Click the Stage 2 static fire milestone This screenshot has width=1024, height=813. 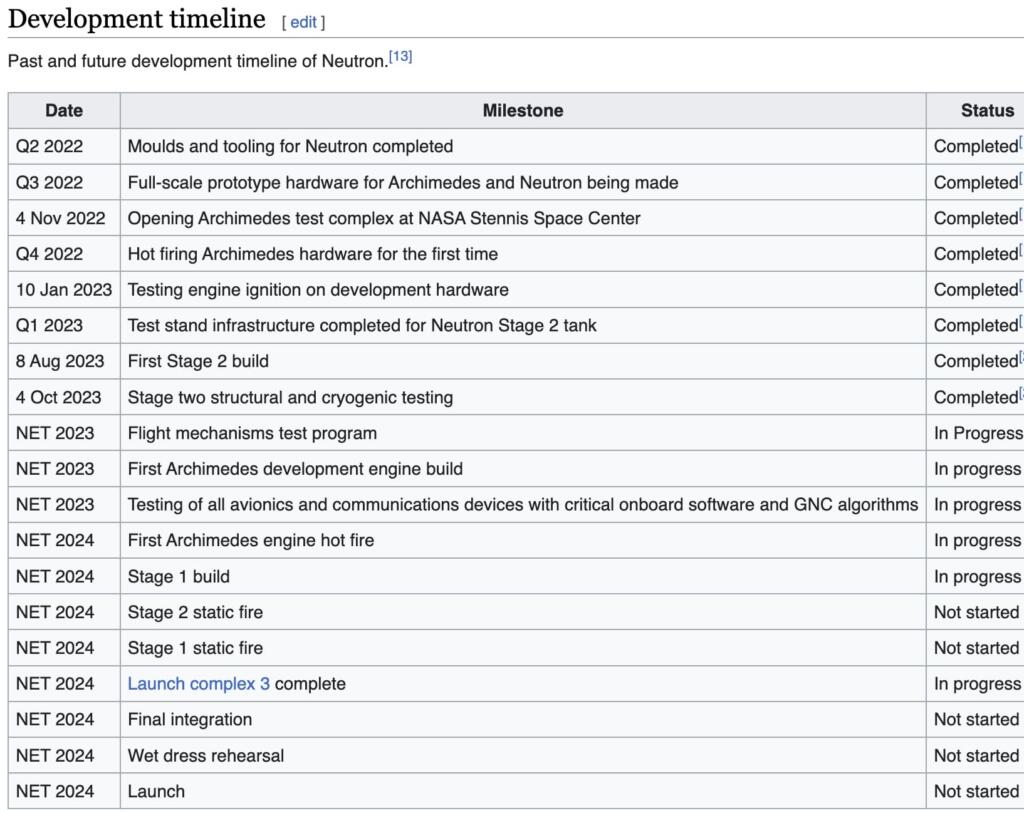[195, 612]
